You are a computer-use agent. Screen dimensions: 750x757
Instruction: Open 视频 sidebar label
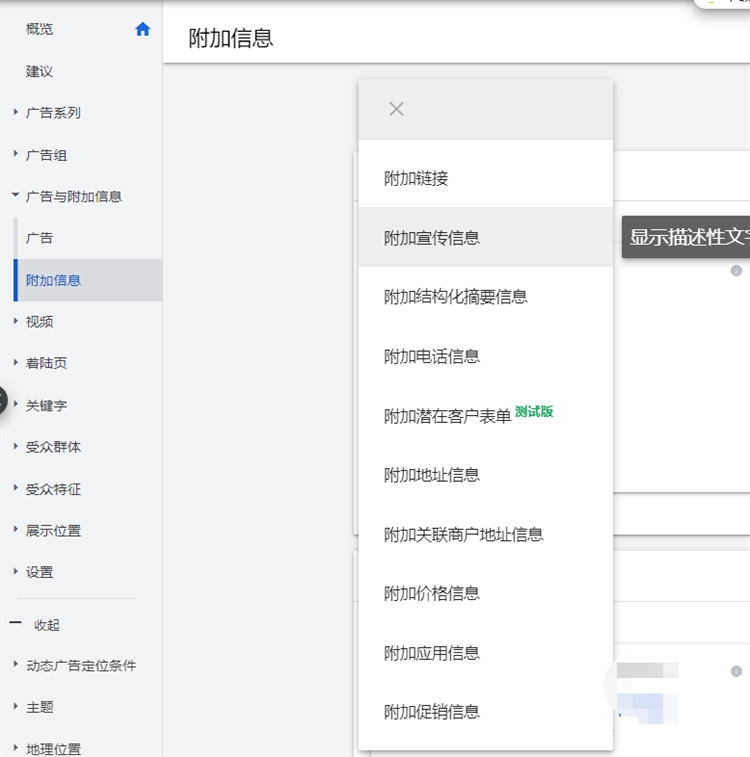(39, 322)
